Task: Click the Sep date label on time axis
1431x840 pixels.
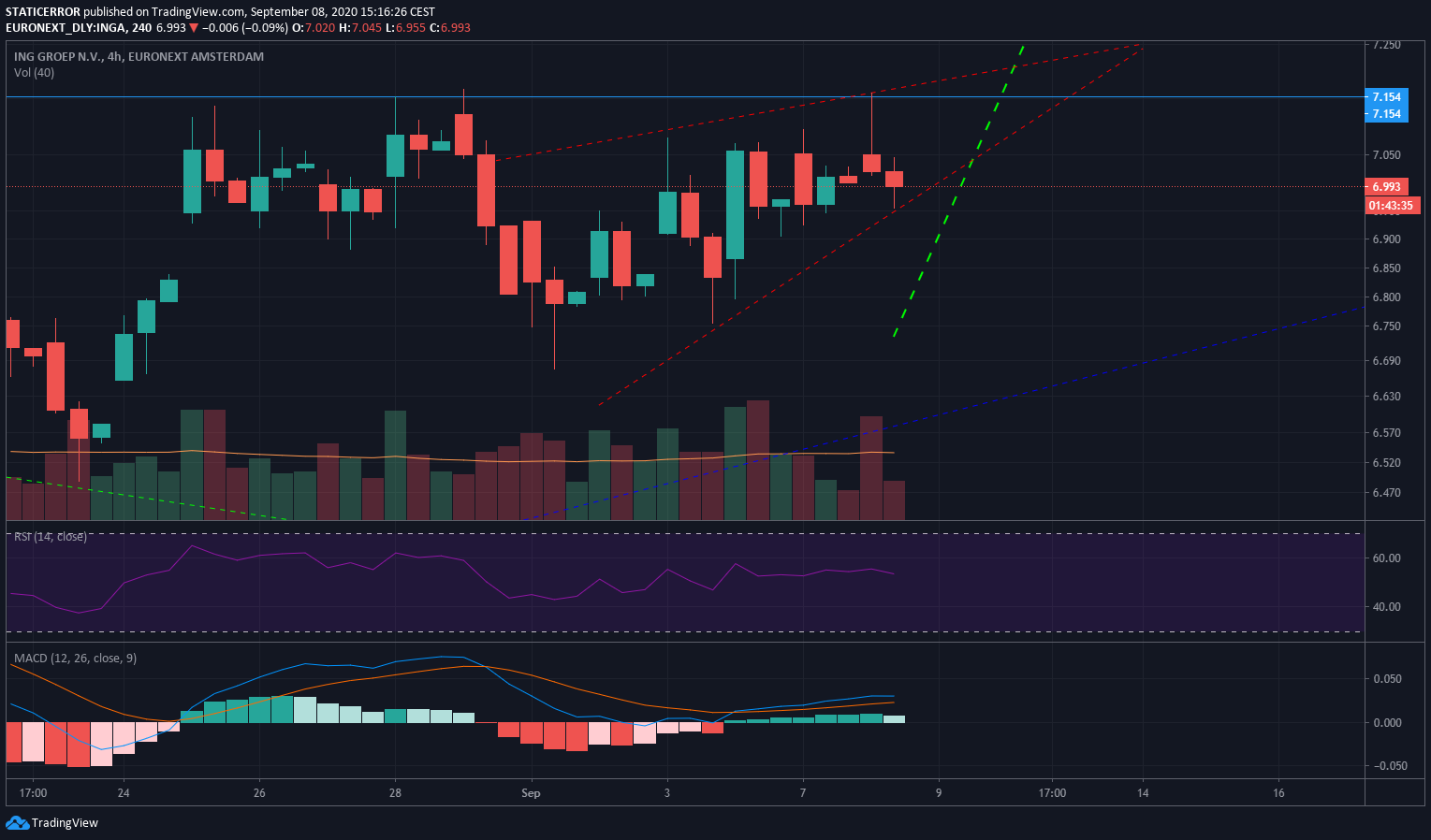Action: point(531,793)
